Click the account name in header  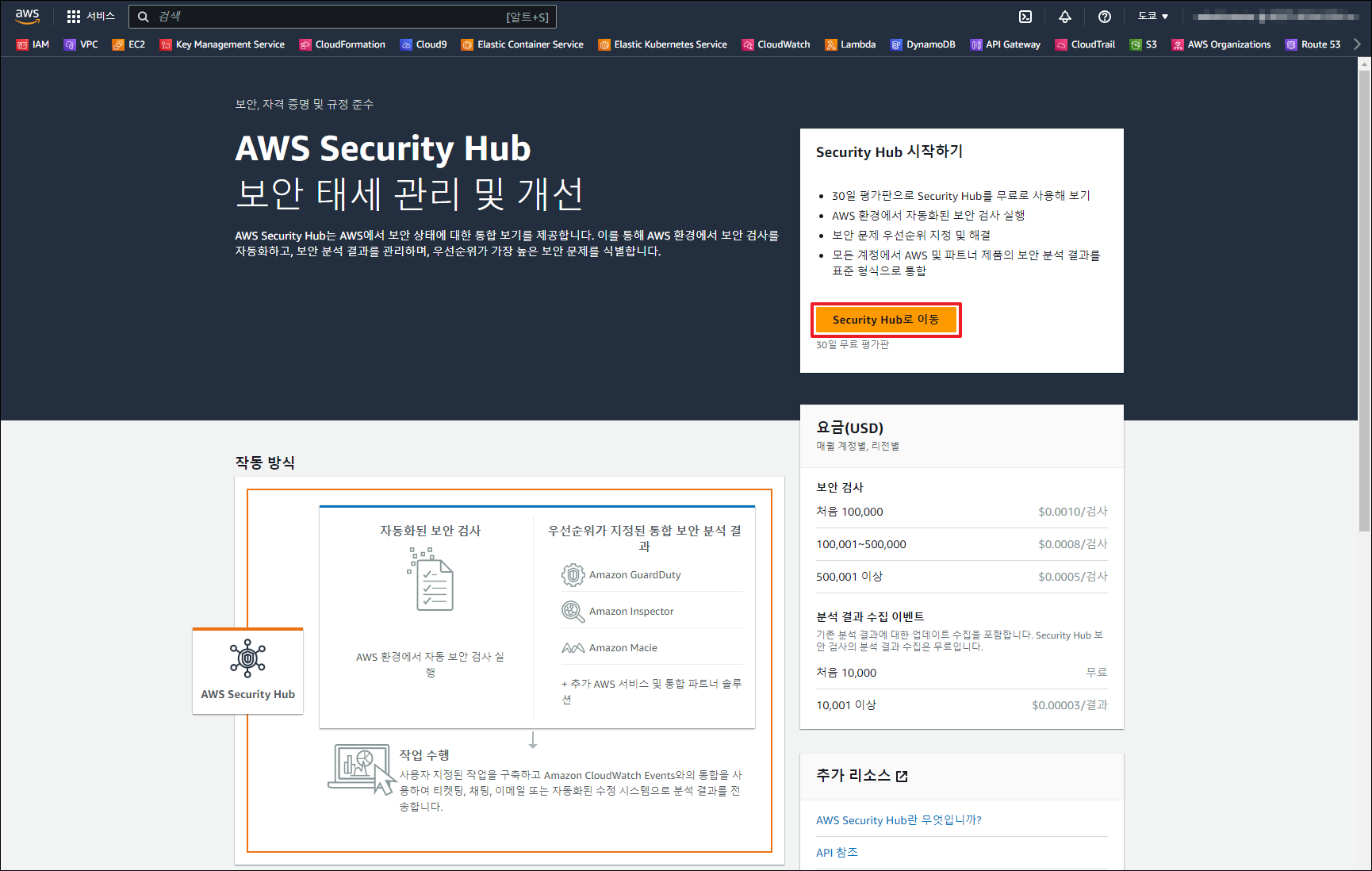pyautogui.click(x=1277, y=16)
